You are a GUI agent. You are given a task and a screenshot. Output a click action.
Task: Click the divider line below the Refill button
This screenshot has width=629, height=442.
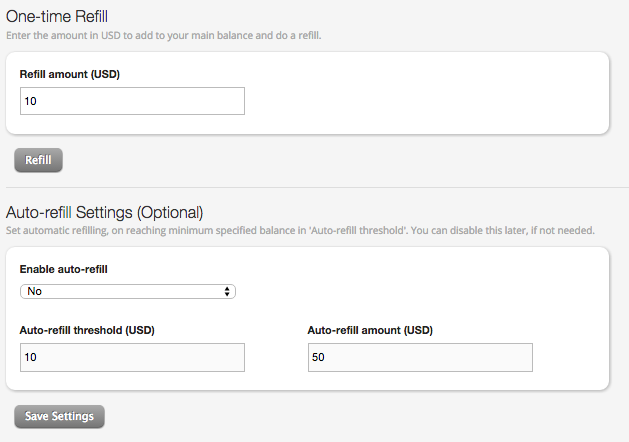point(314,187)
